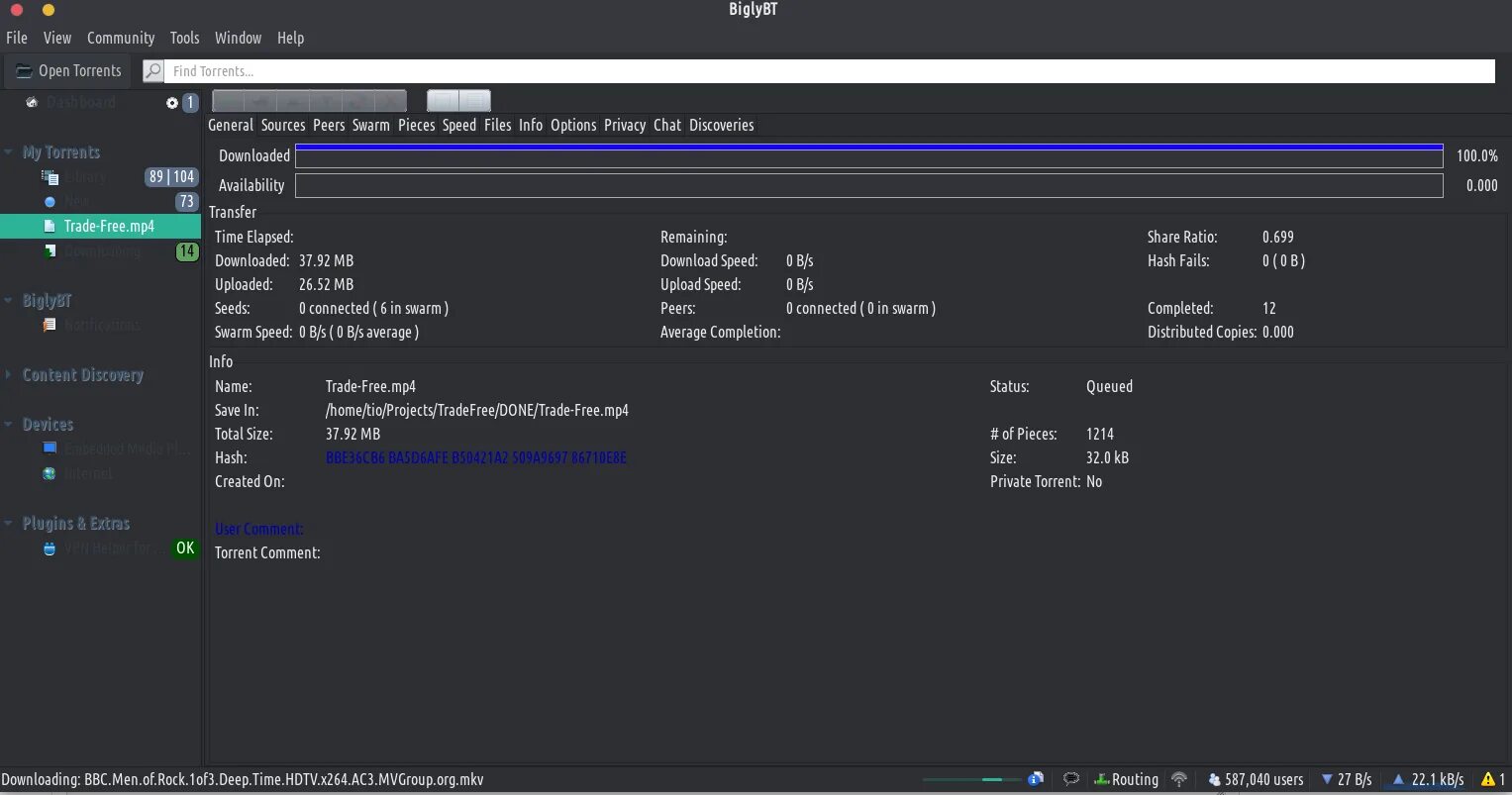Collapse the Devices section

pos(8,424)
